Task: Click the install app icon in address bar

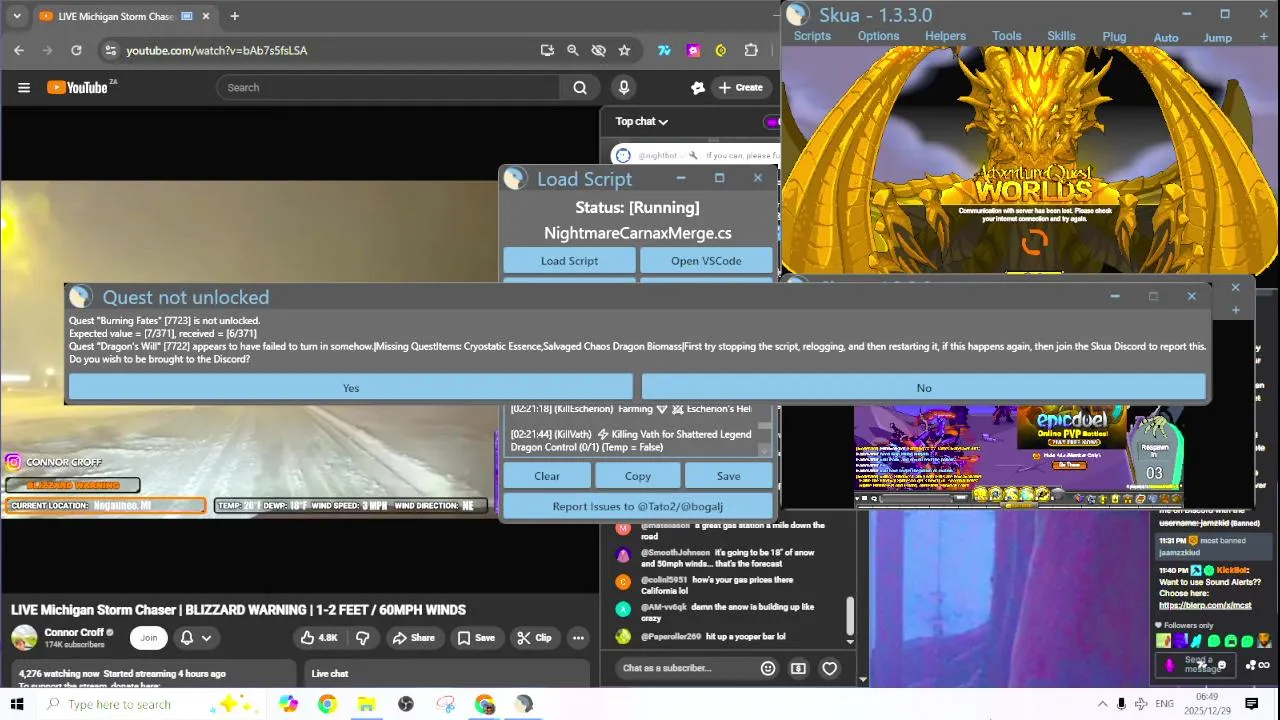Action: click(547, 50)
